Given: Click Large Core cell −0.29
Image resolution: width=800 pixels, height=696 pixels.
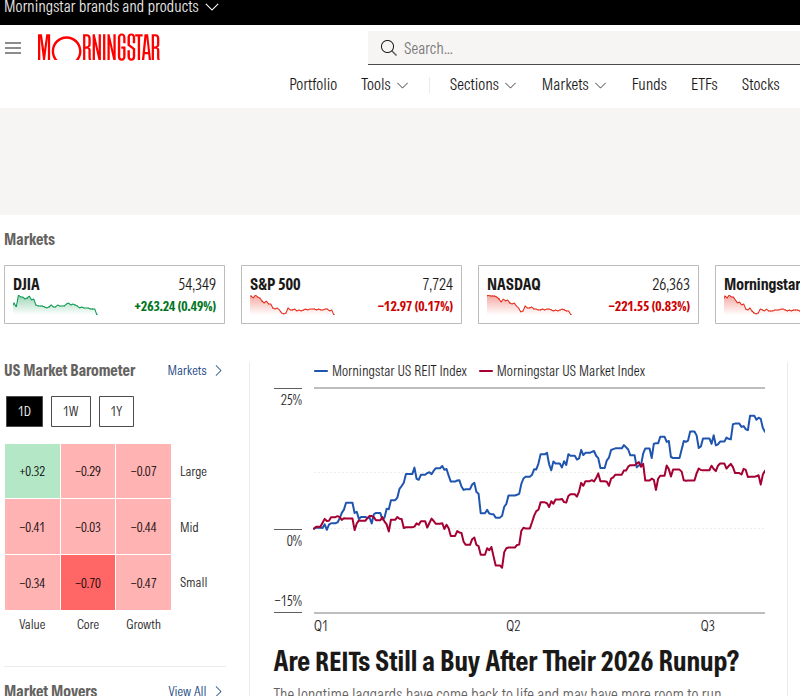Looking at the screenshot, I should pos(88,471).
